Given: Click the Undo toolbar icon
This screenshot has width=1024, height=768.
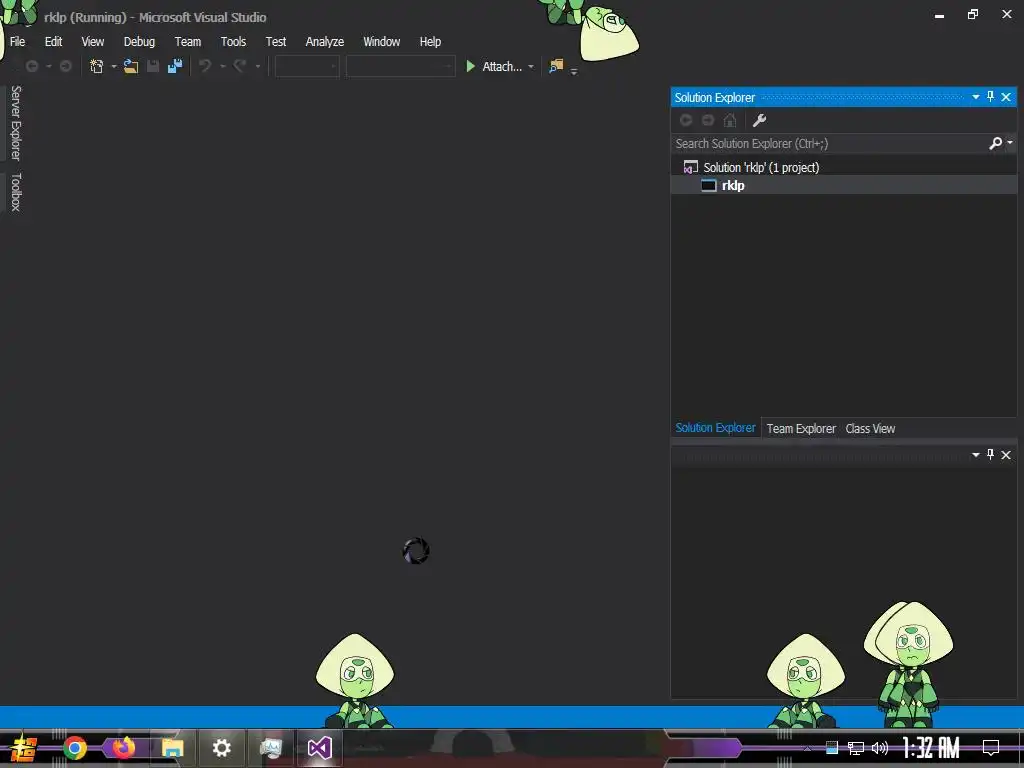Looking at the screenshot, I should coord(205,67).
